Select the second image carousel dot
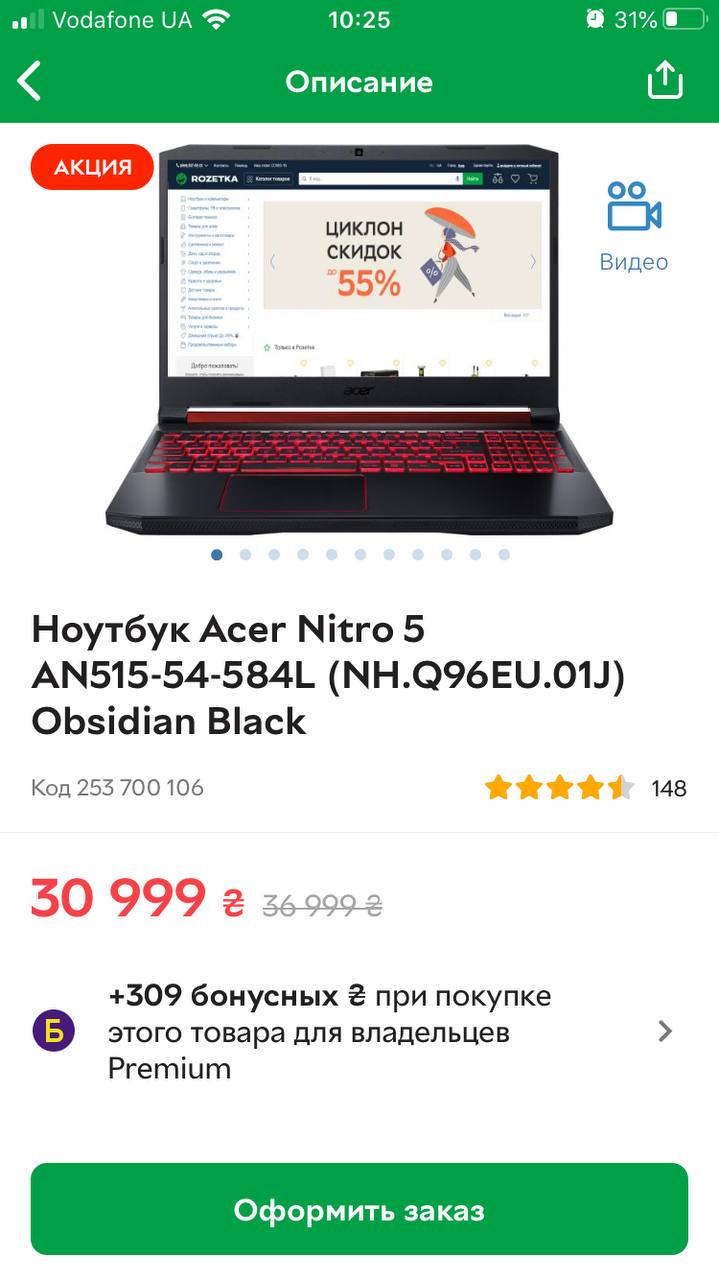The image size is (719, 1280). (245, 554)
